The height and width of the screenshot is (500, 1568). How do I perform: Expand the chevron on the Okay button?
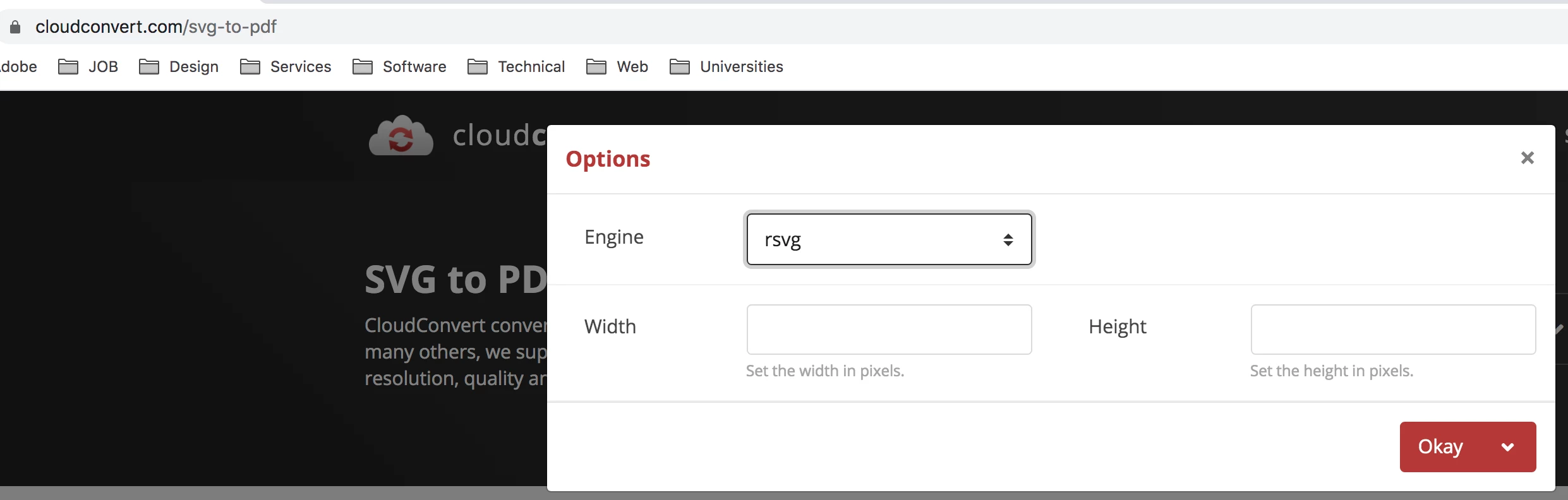[x=1508, y=447]
